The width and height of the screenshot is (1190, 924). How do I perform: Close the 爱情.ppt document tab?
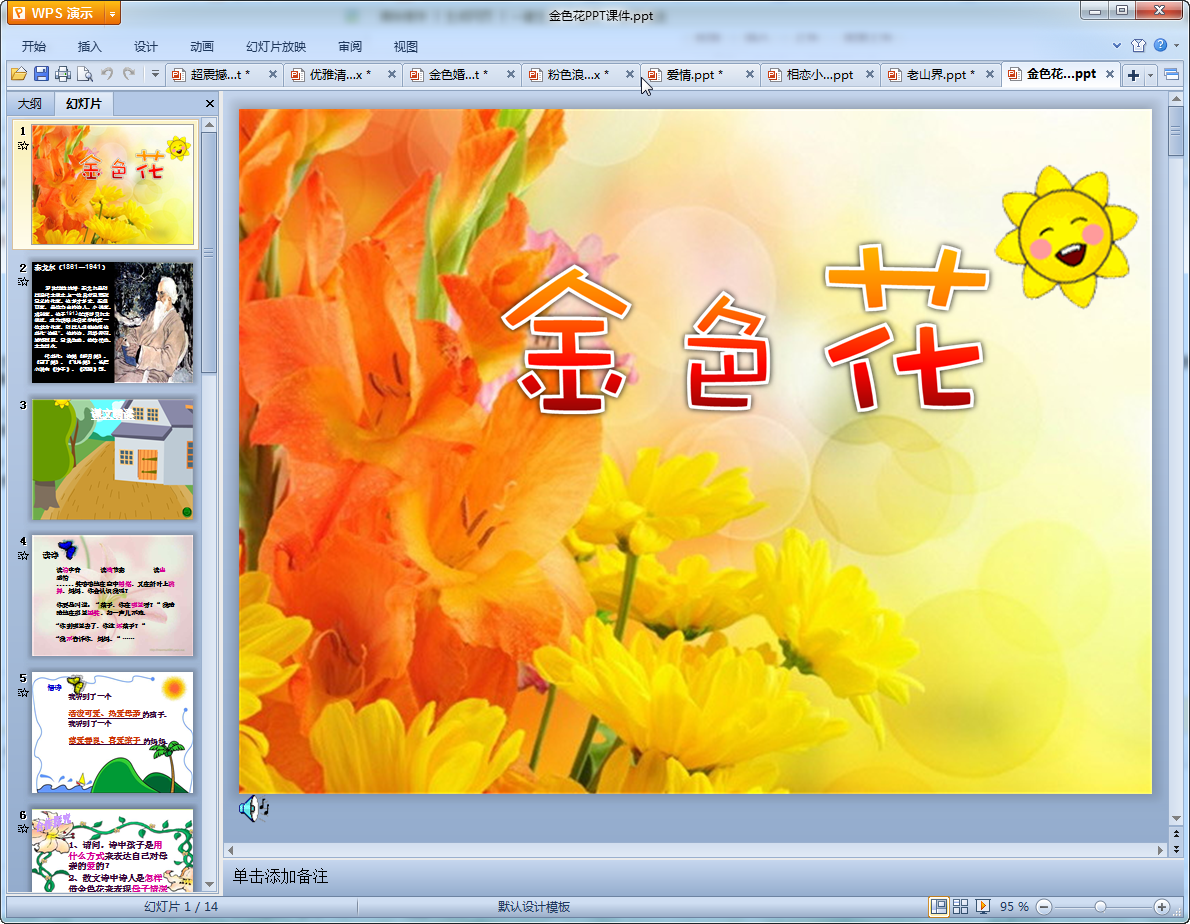749,74
